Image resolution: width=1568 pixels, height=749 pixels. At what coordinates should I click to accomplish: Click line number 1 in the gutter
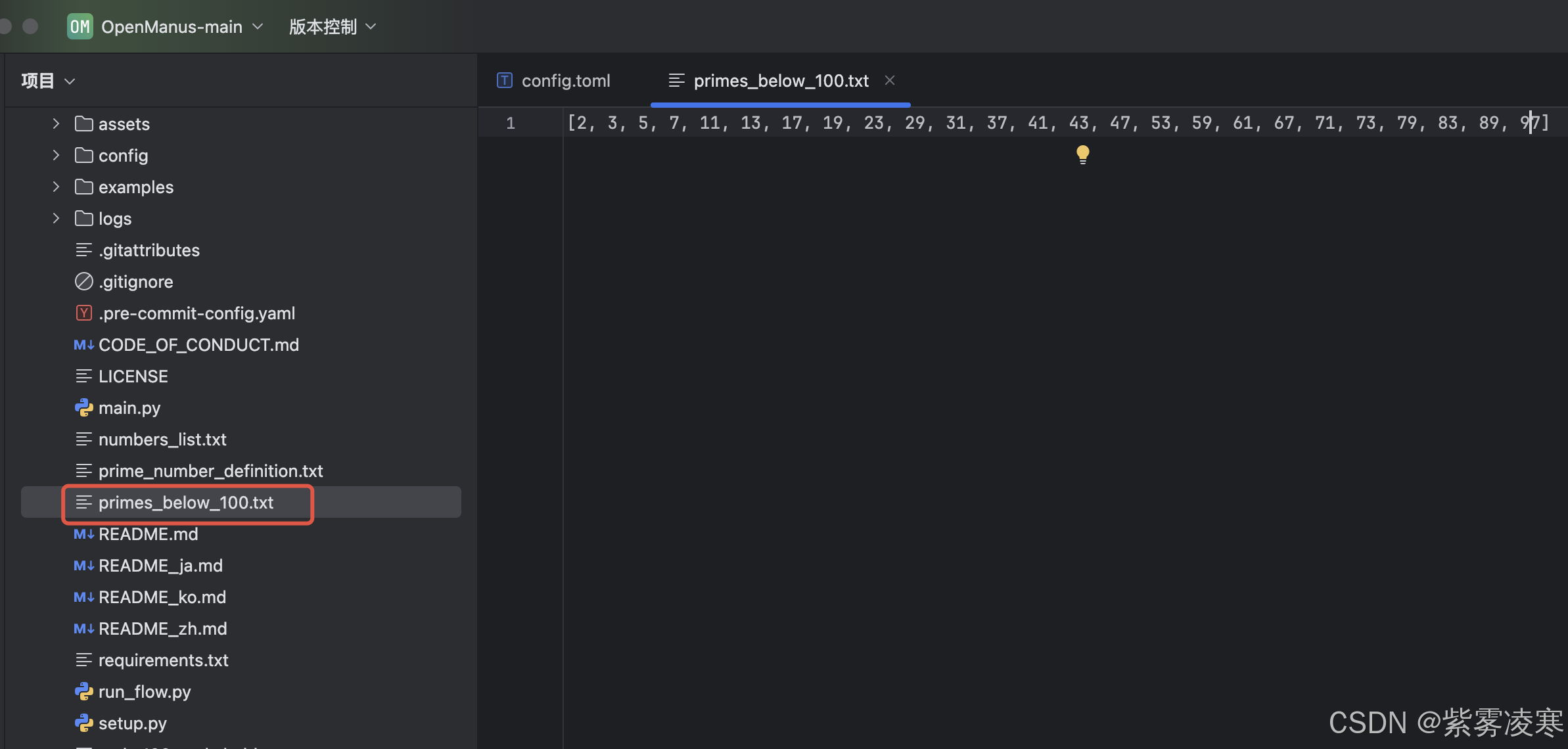click(511, 123)
